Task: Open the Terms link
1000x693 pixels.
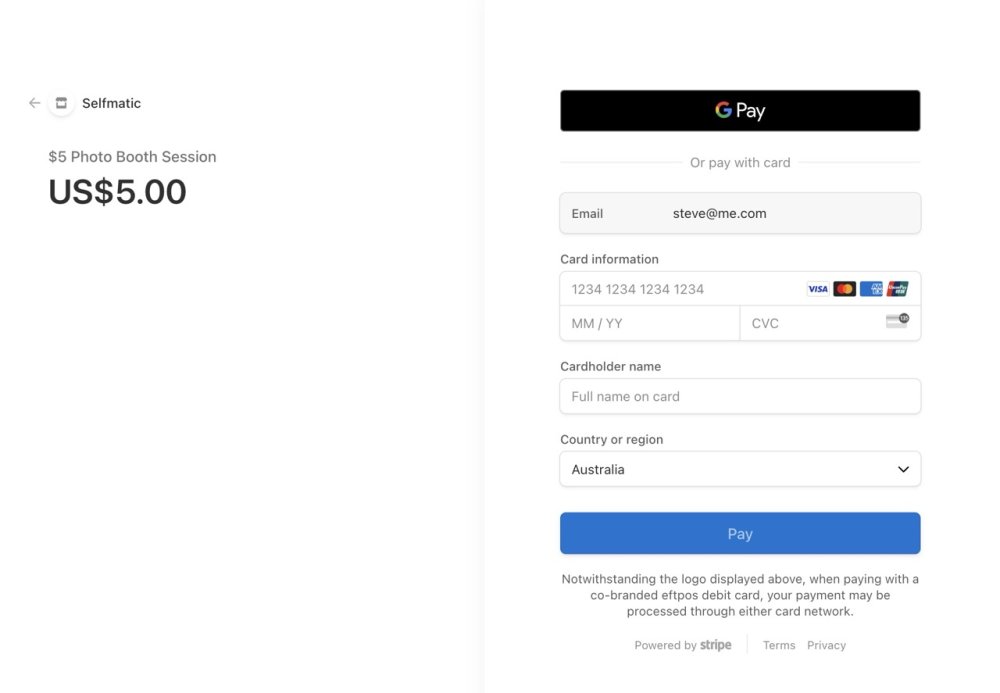Action: 779,645
